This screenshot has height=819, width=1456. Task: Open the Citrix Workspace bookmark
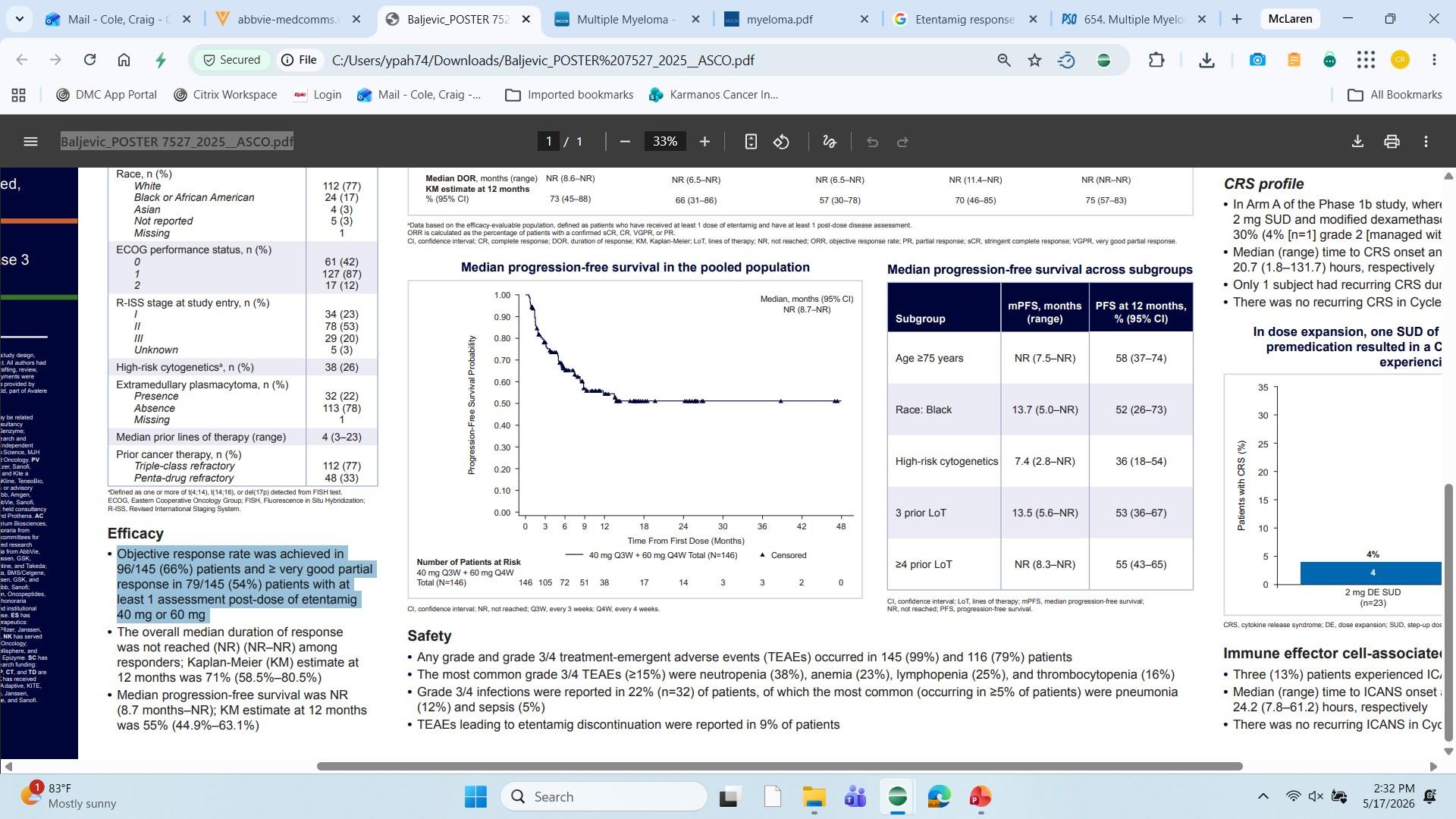pyautogui.click(x=225, y=95)
